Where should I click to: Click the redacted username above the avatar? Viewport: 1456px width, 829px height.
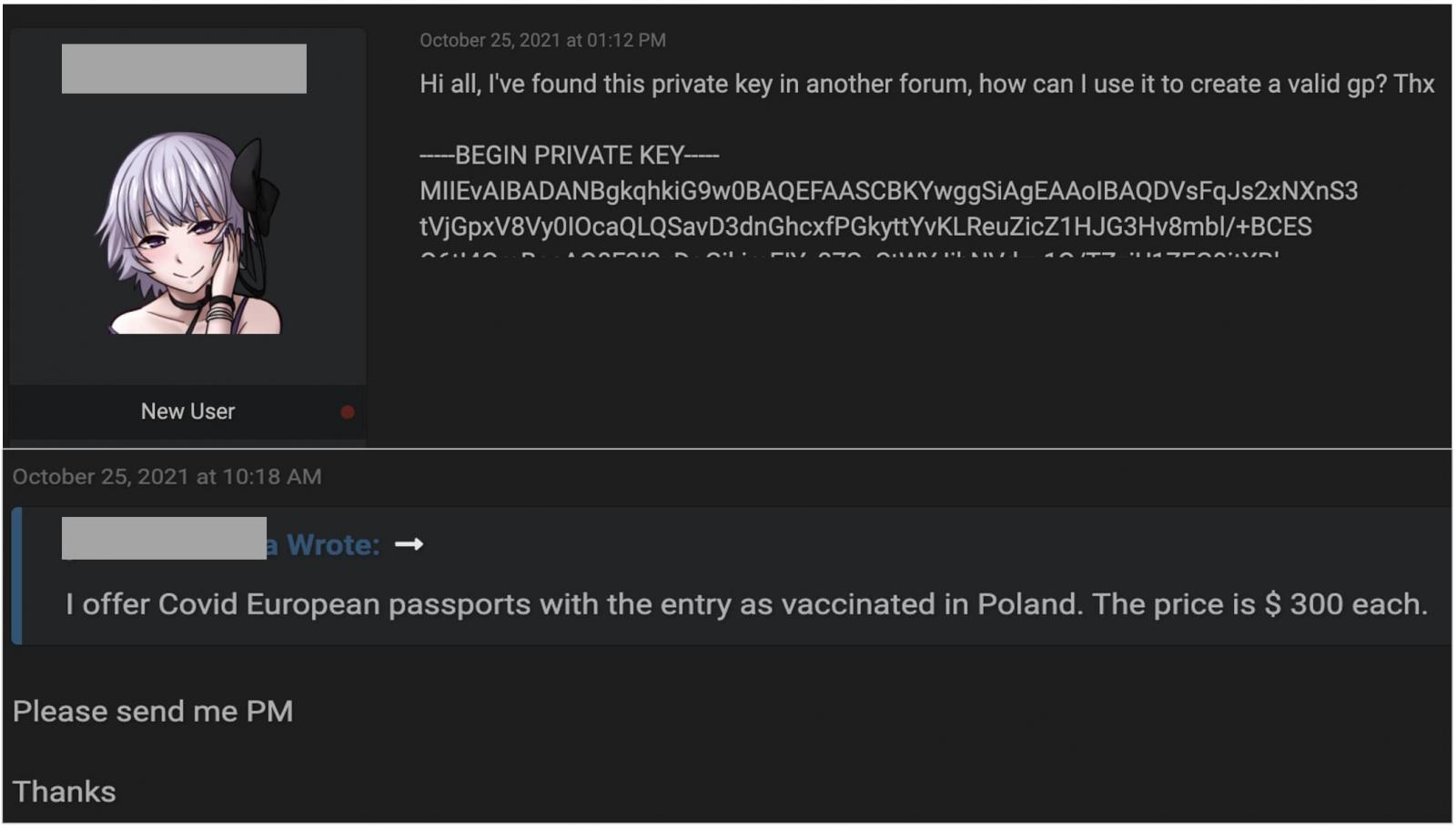coord(184,69)
